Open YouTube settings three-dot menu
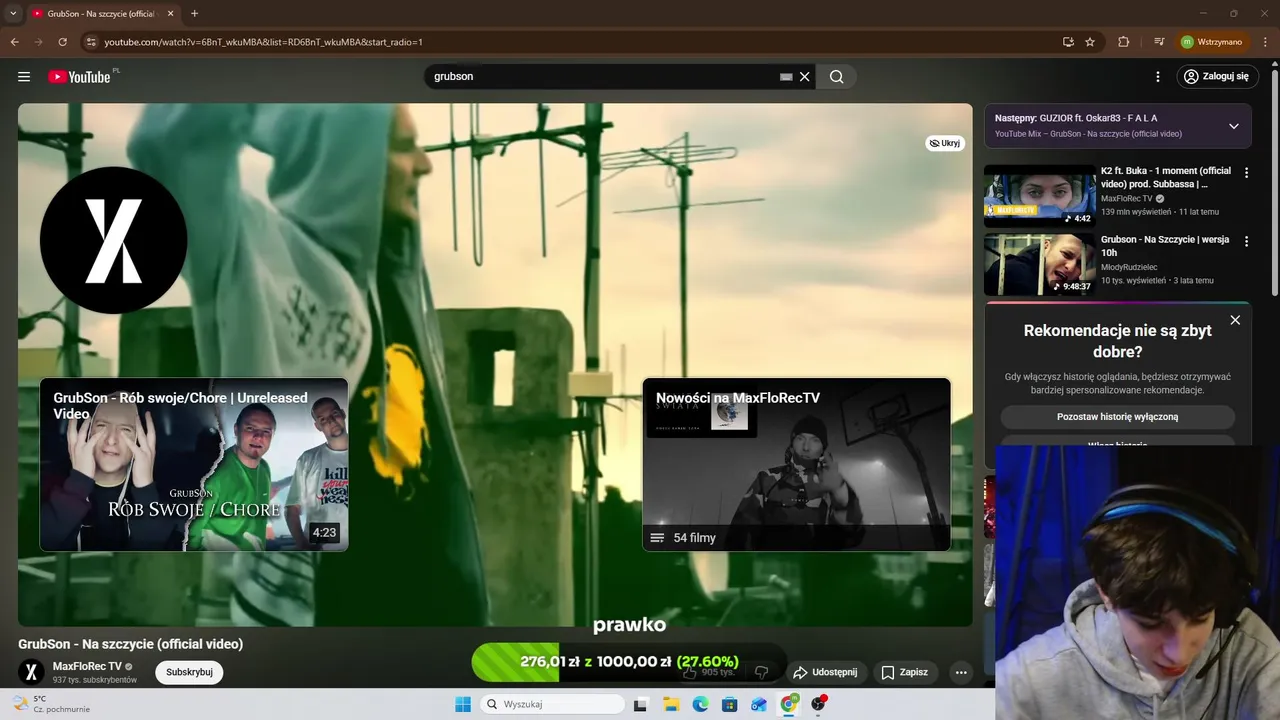The image size is (1280, 720). pyautogui.click(x=1158, y=76)
